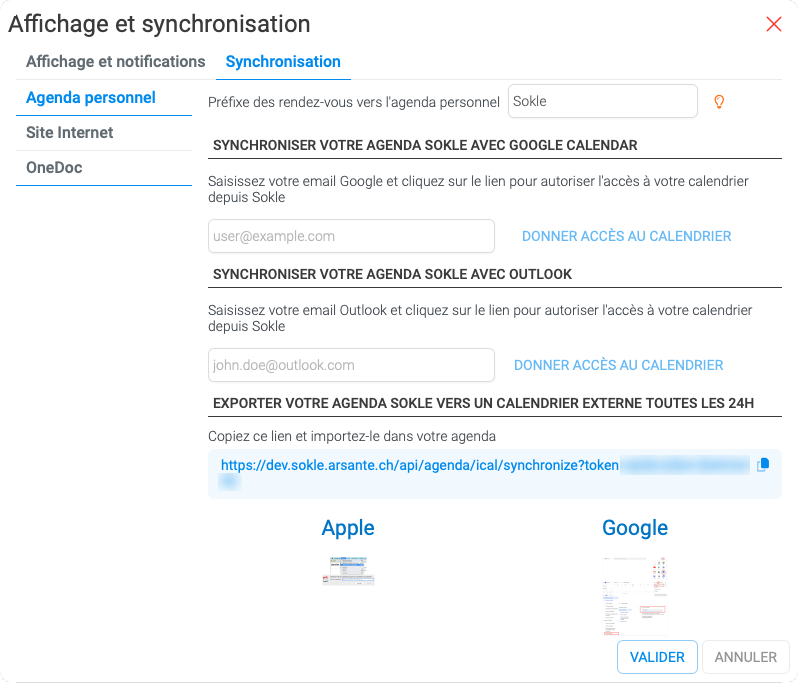This screenshot has width=798, height=683.
Task: Click heading 'Exporter votre agenda Sokle vers un calendrier externe'
Action: [483, 403]
